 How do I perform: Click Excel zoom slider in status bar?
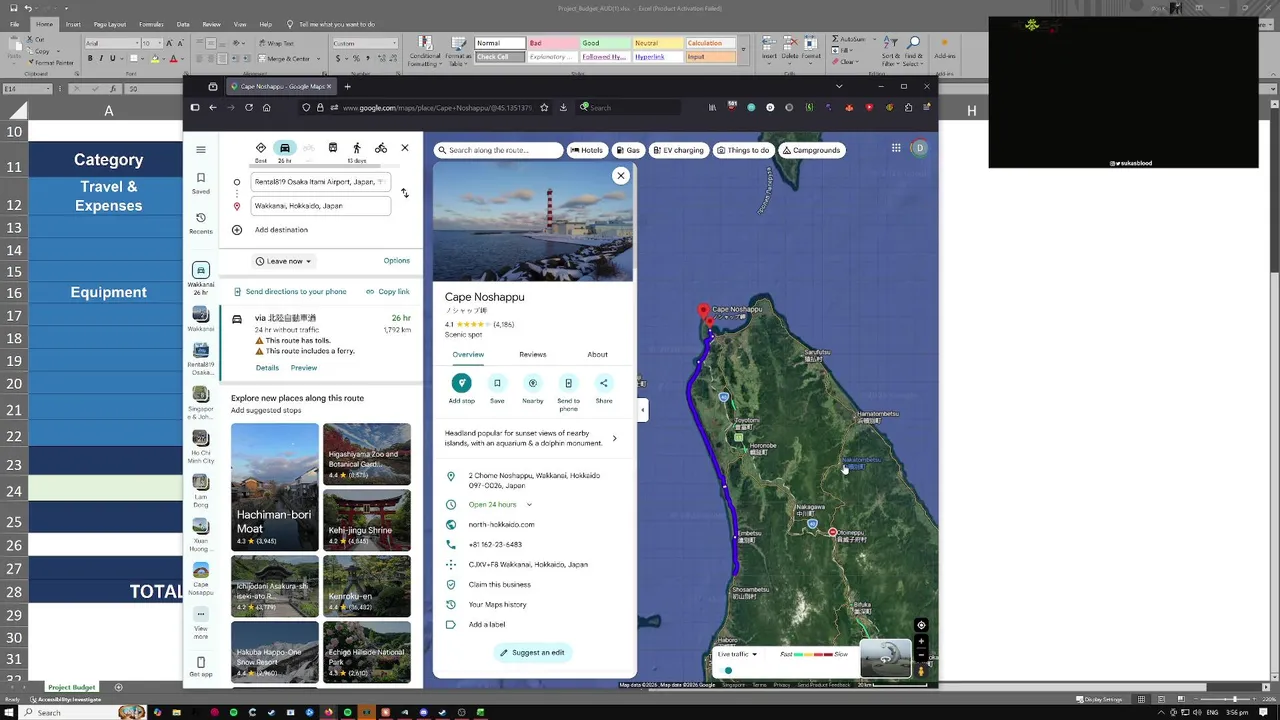click(1234, 699)
